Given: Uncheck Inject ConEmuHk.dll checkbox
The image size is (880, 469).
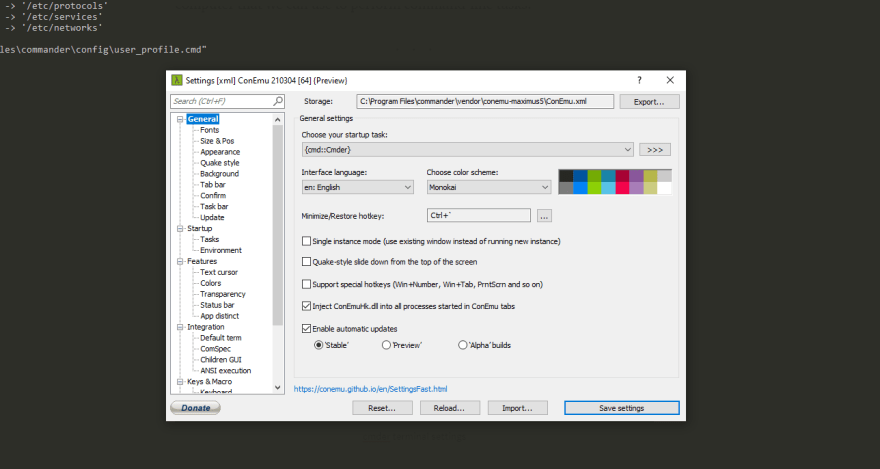Looking at the screenshot, I should tap(306, 306).
